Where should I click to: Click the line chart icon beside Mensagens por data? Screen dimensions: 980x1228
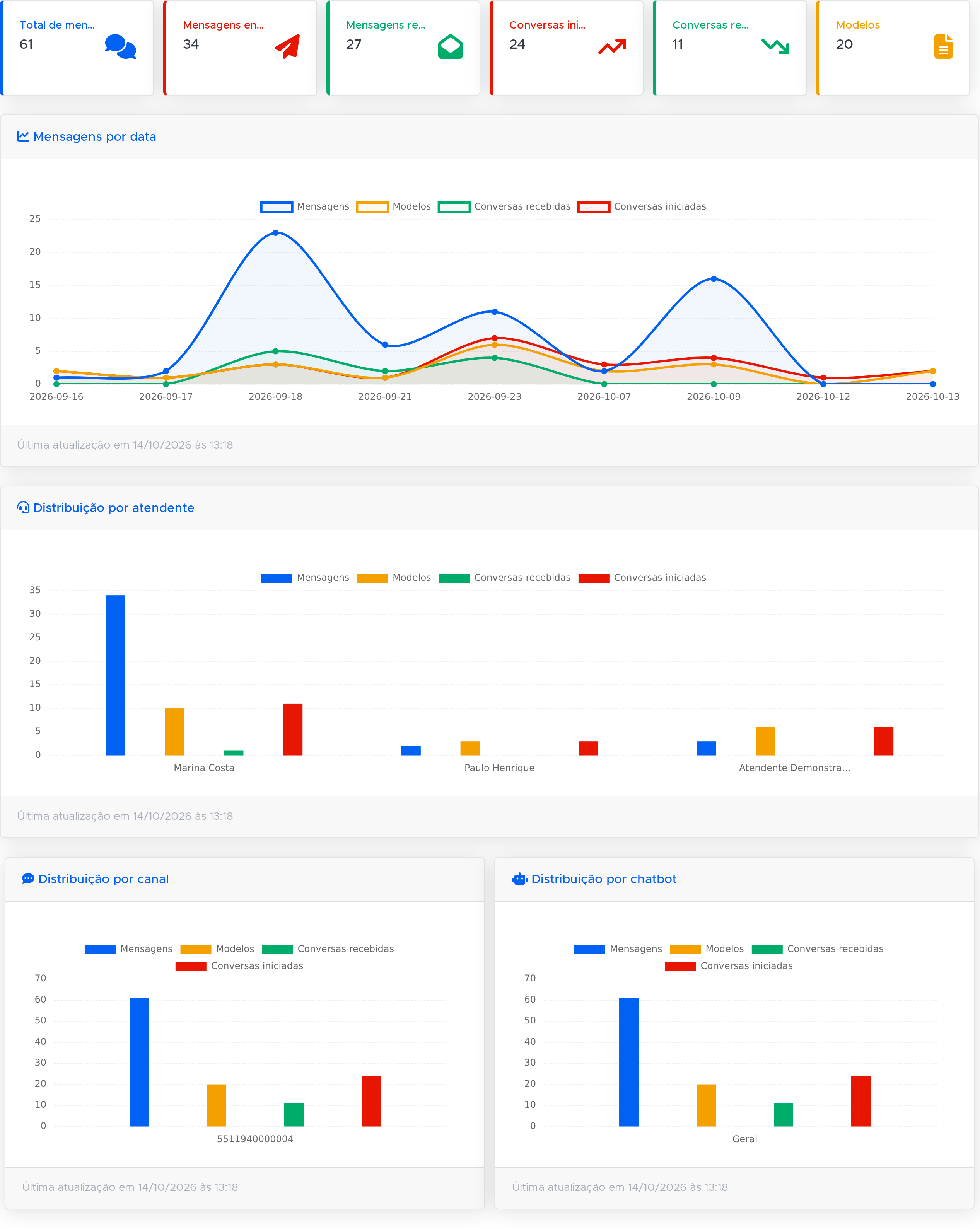pos(23,136)
